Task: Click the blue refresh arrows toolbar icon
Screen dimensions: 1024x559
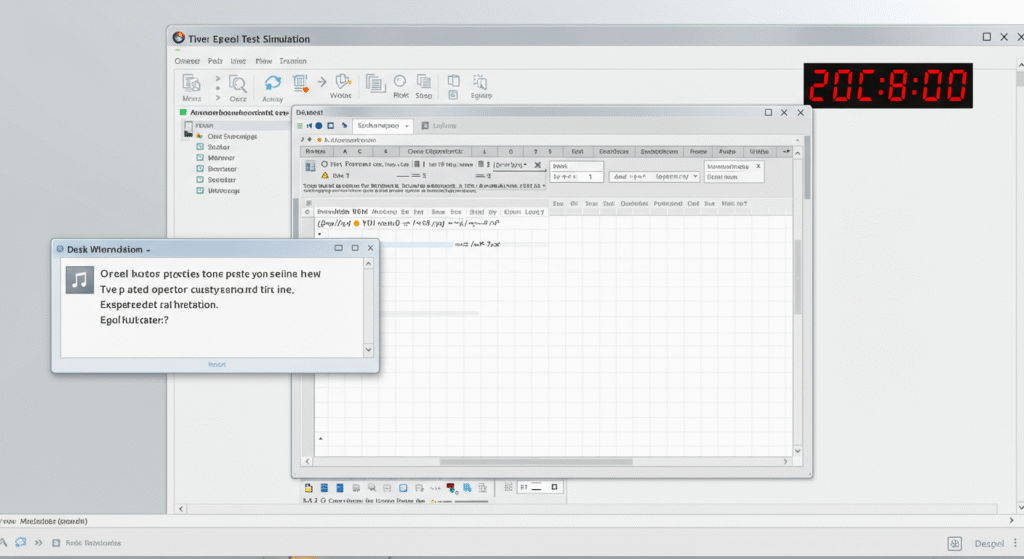Action: pyautogui.click(x=272, y=83)
